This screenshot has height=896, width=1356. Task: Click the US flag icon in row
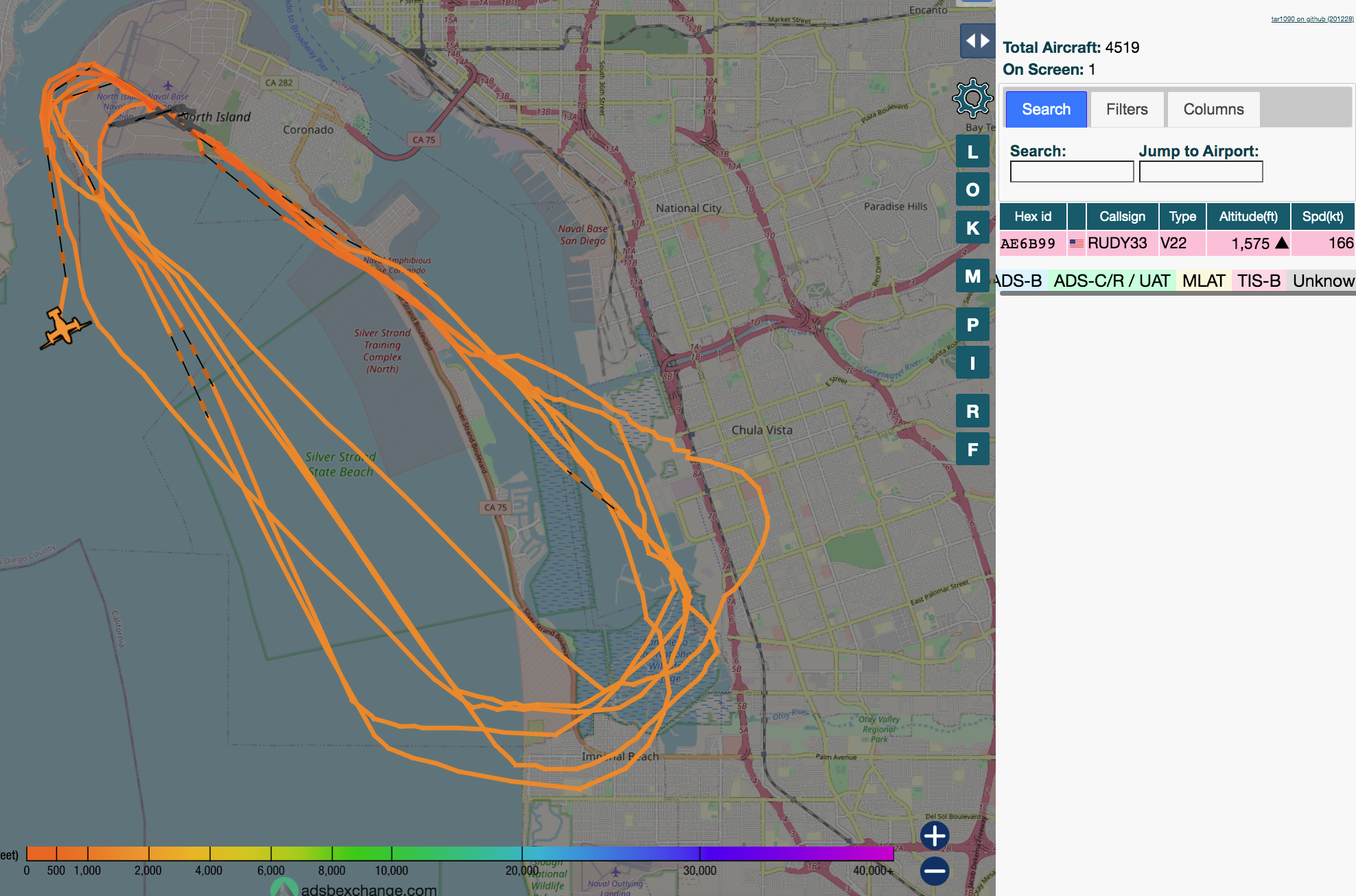[x=1076, y=244]
